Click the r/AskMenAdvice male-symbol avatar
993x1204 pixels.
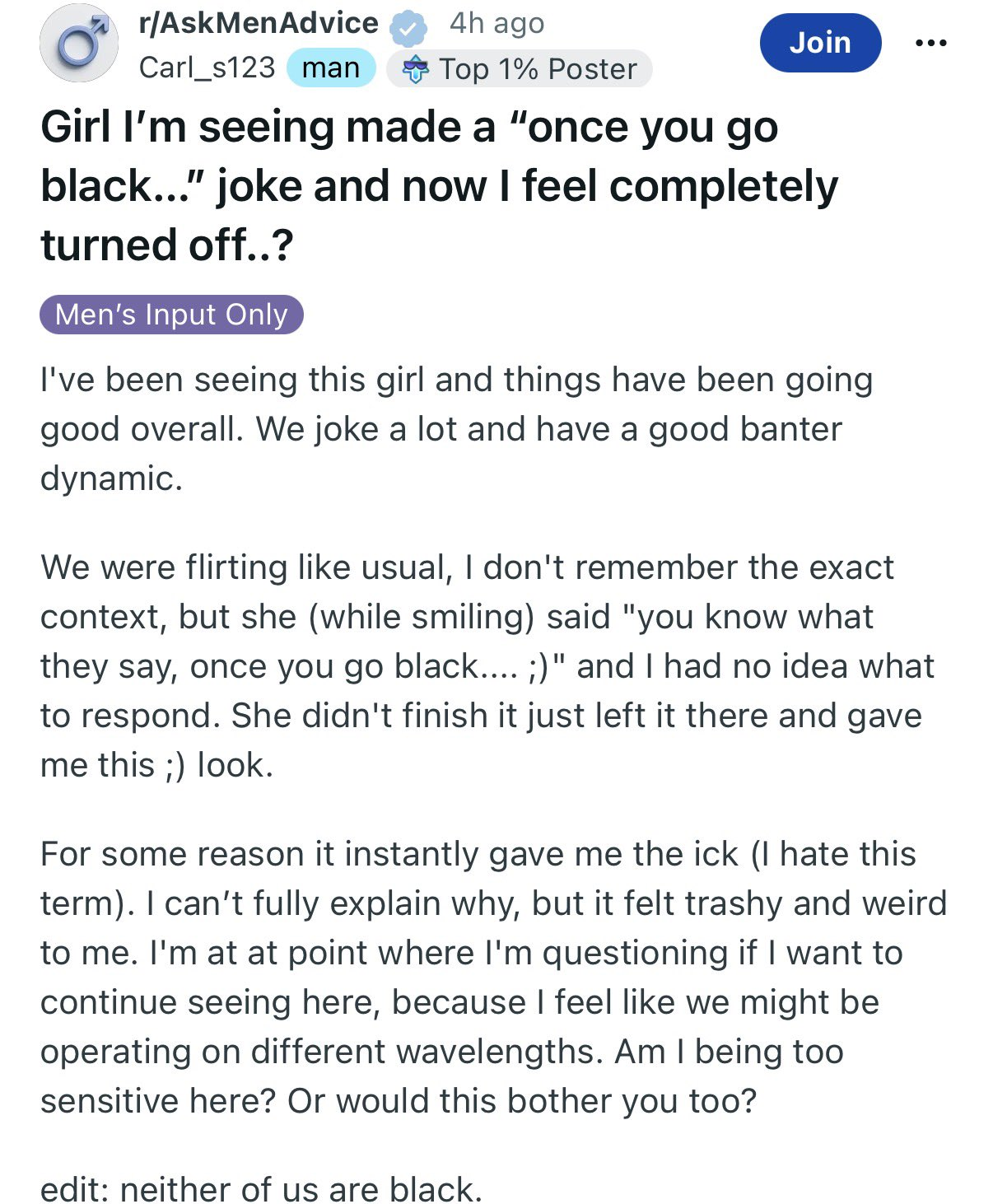pos(79,43)
